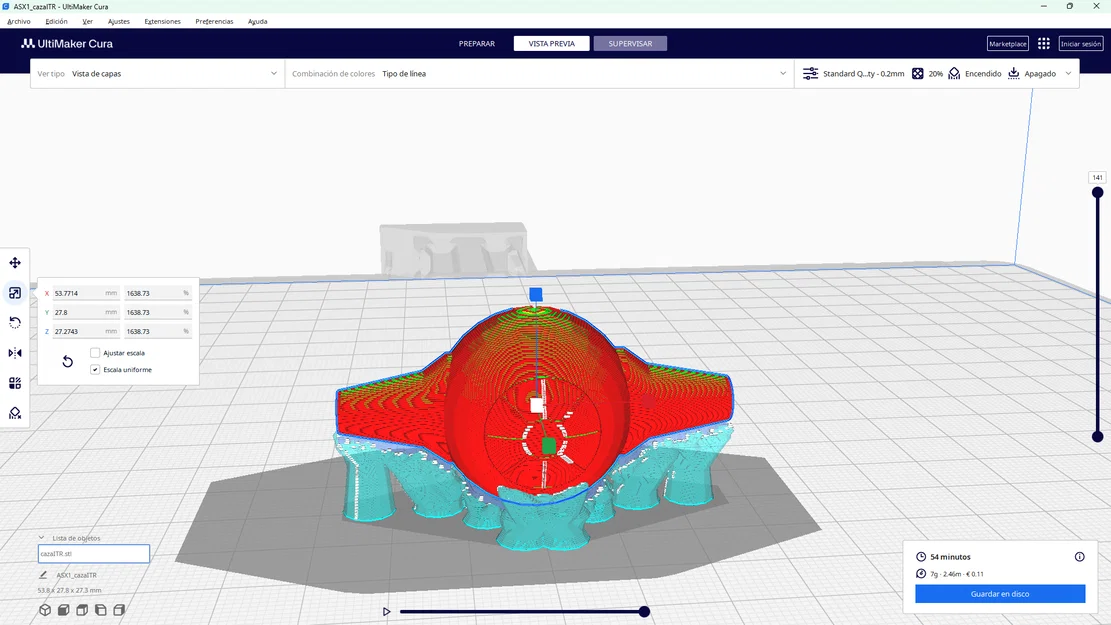Open print time info icon
Image resolution: width=1111 pixels, height=625 pixels.
[1079, 557]
